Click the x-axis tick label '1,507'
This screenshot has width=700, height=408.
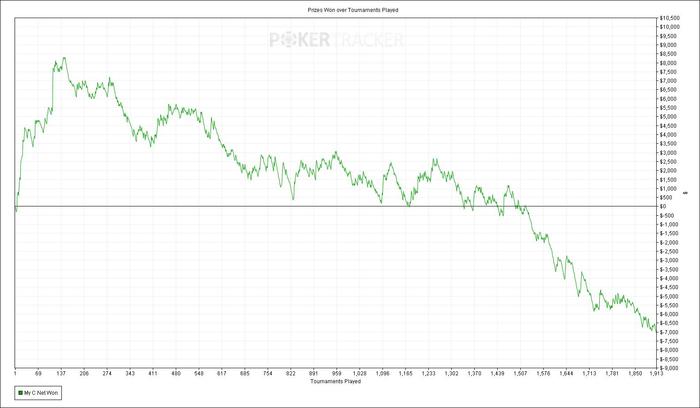pos(521,373)
